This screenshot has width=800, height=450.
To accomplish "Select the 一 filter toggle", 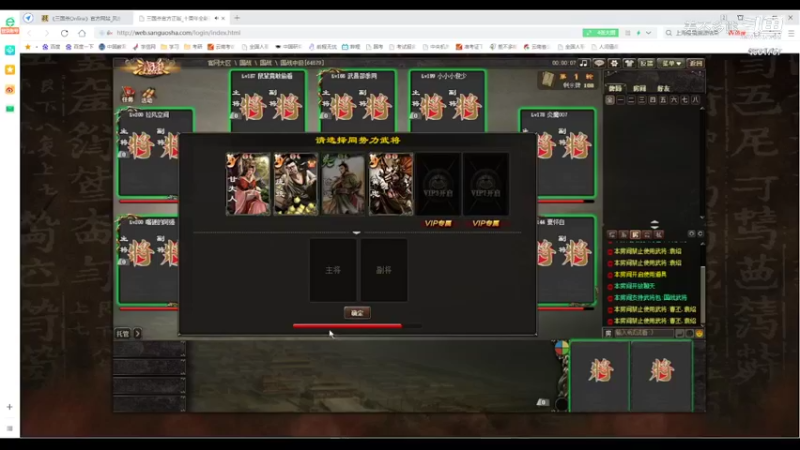I will point(620,100).
